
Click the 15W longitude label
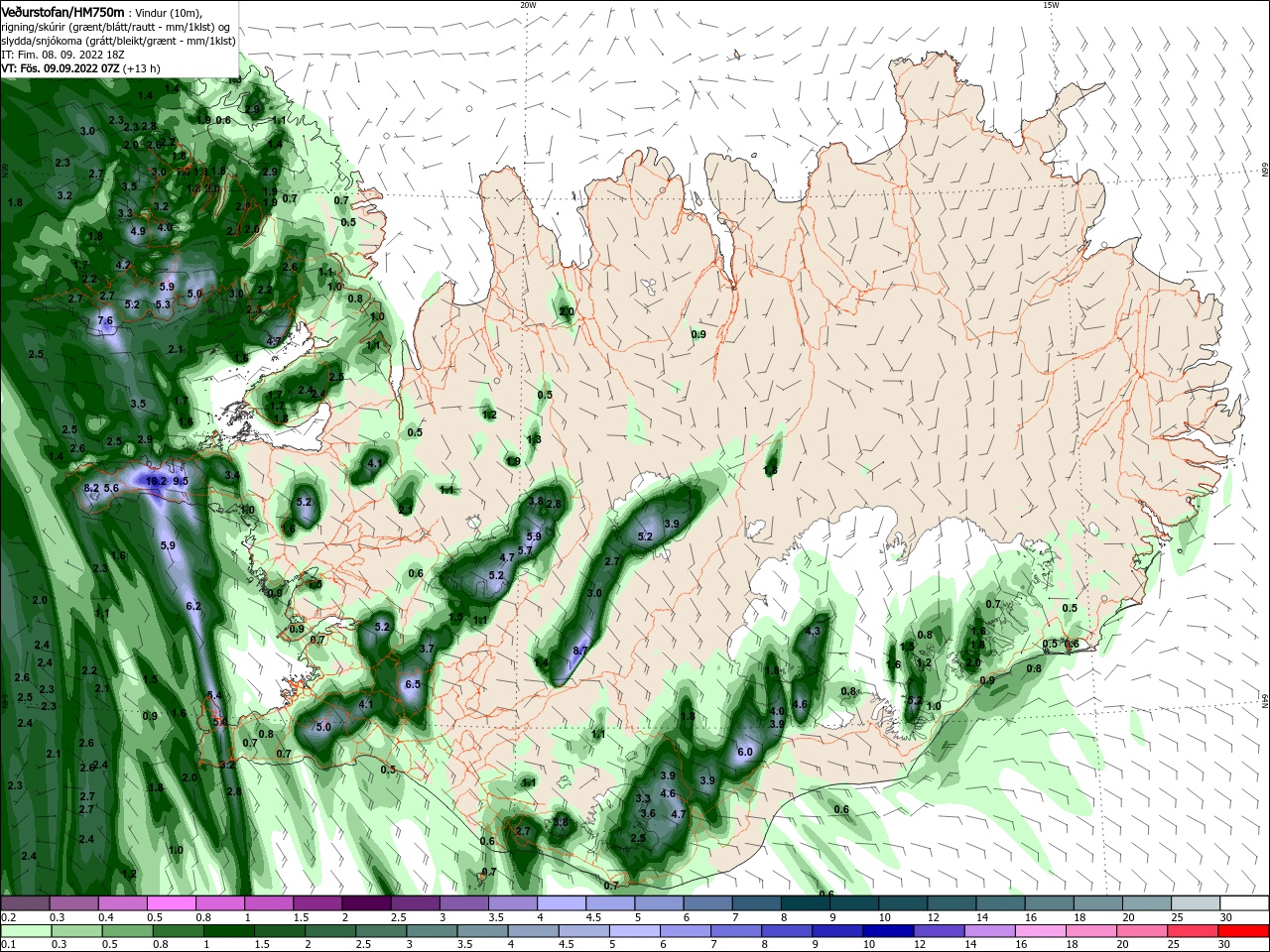1051,5
